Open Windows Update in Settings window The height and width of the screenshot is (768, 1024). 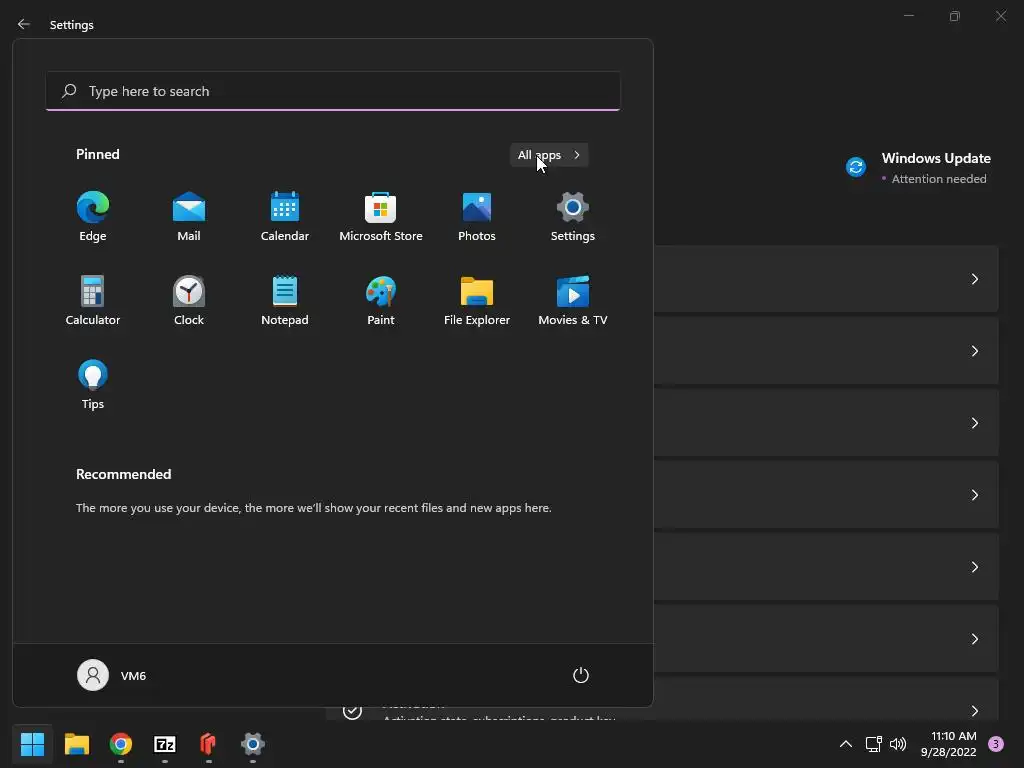pos(918,168)
